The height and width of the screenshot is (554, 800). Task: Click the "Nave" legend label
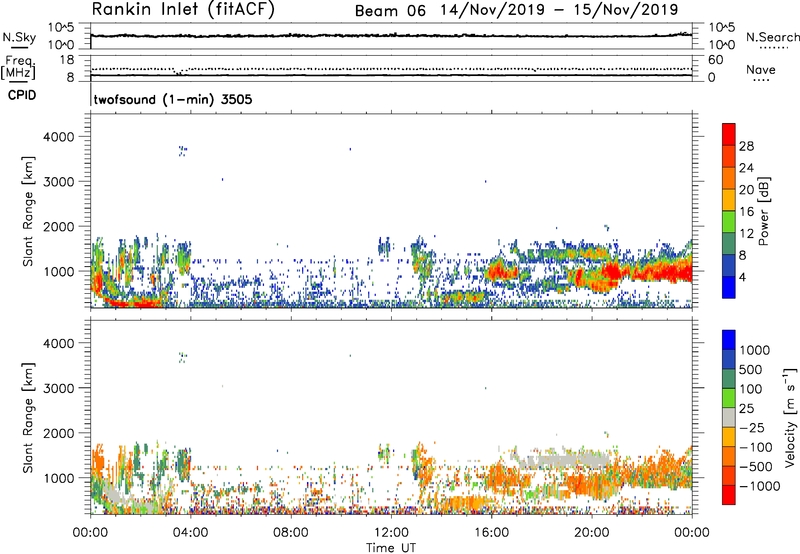[x=761, y=69]
